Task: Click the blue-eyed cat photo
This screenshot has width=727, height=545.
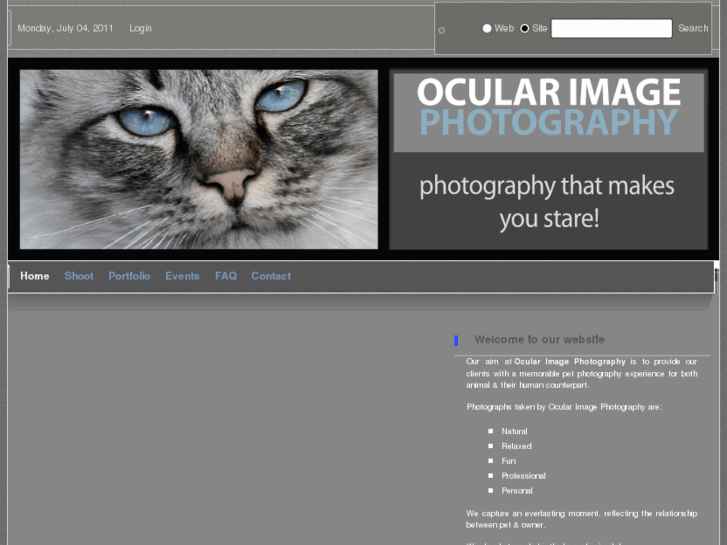Action: pos(199,159)
